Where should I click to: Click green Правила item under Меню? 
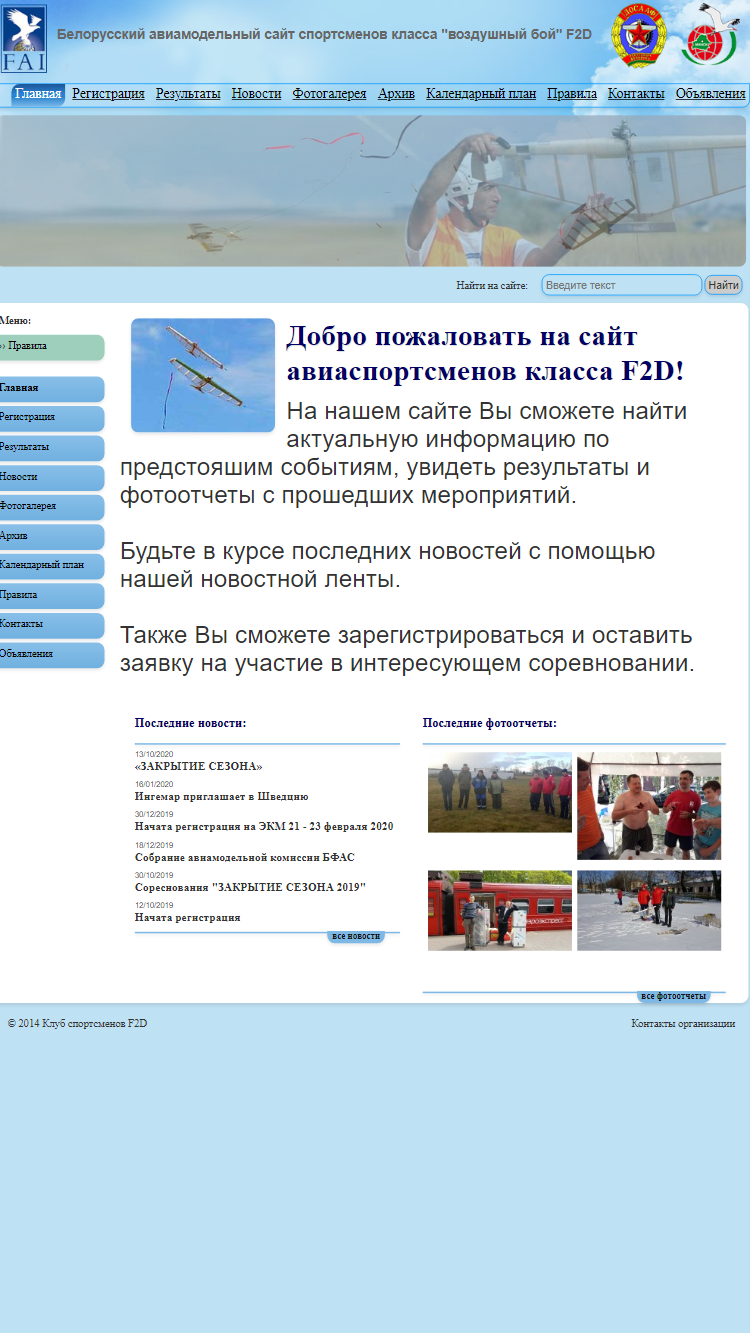51,347
